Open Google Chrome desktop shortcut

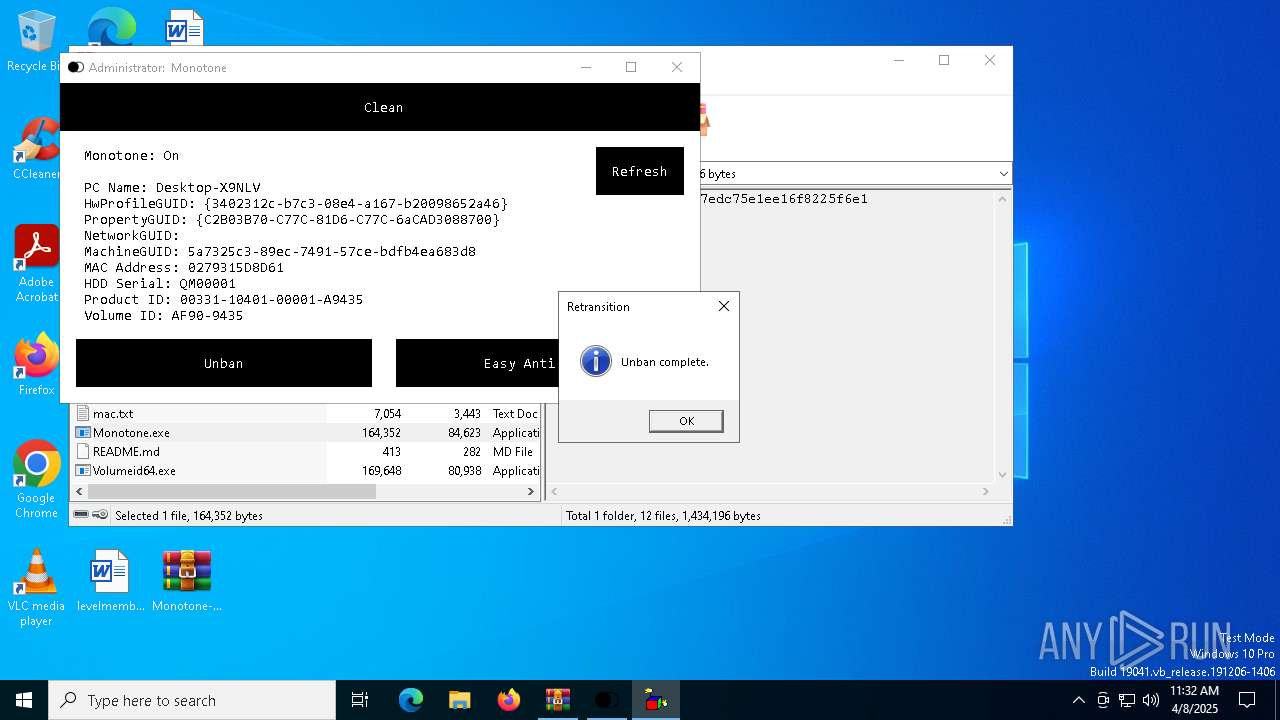click(36, 480)
